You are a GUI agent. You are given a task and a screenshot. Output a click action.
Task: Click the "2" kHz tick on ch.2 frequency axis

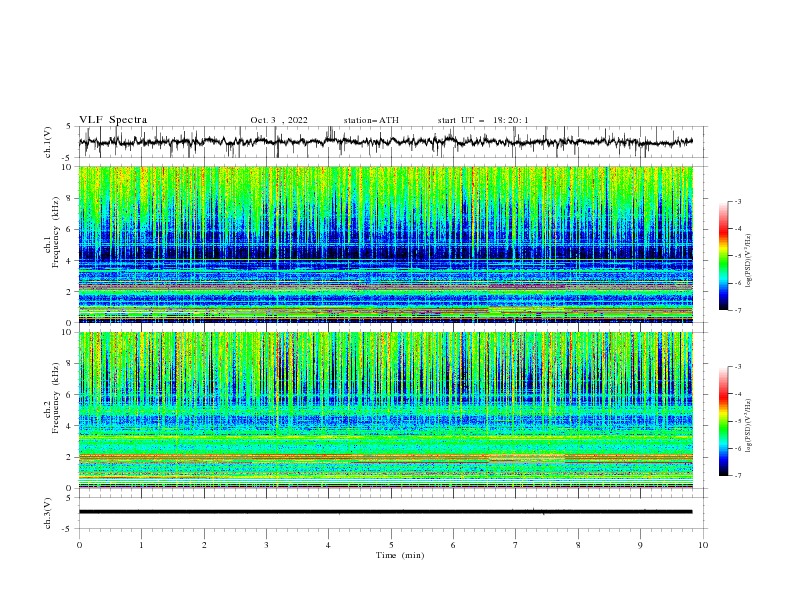tap(69, 457)
